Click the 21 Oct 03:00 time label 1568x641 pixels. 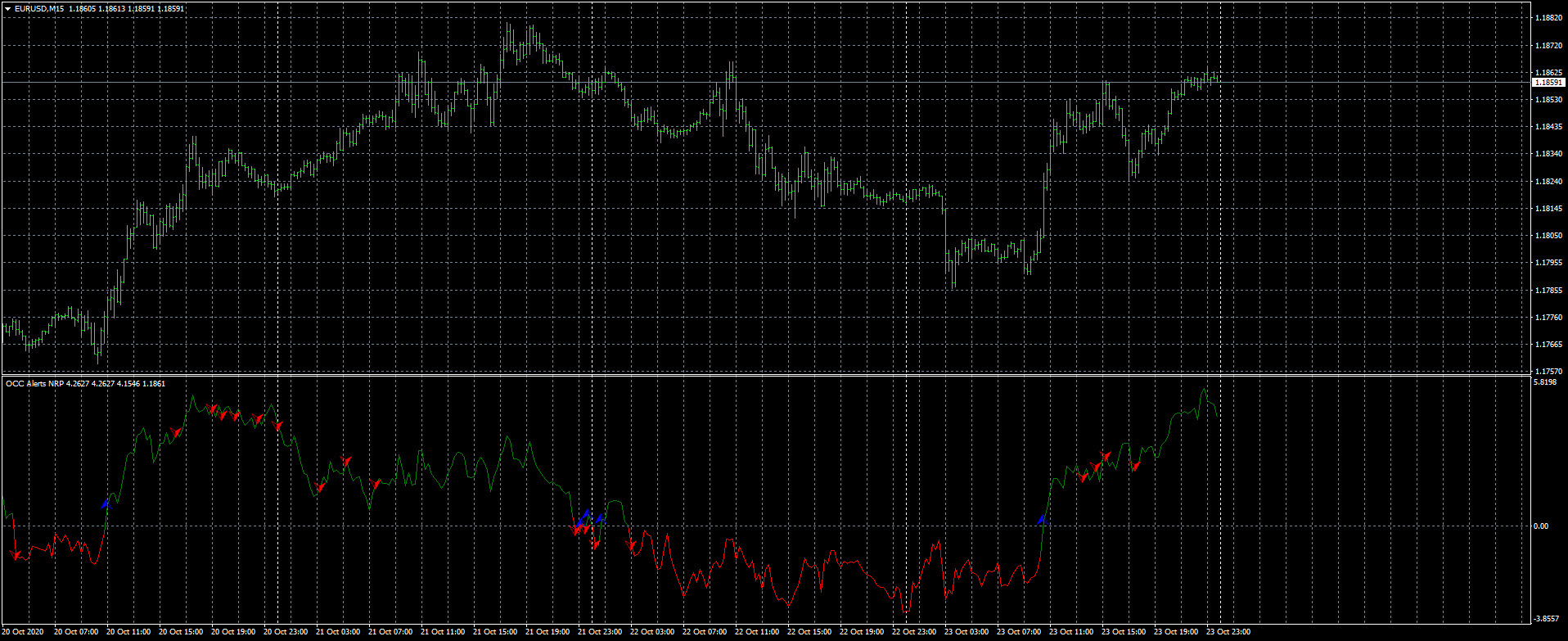click(x=338, y=632)
